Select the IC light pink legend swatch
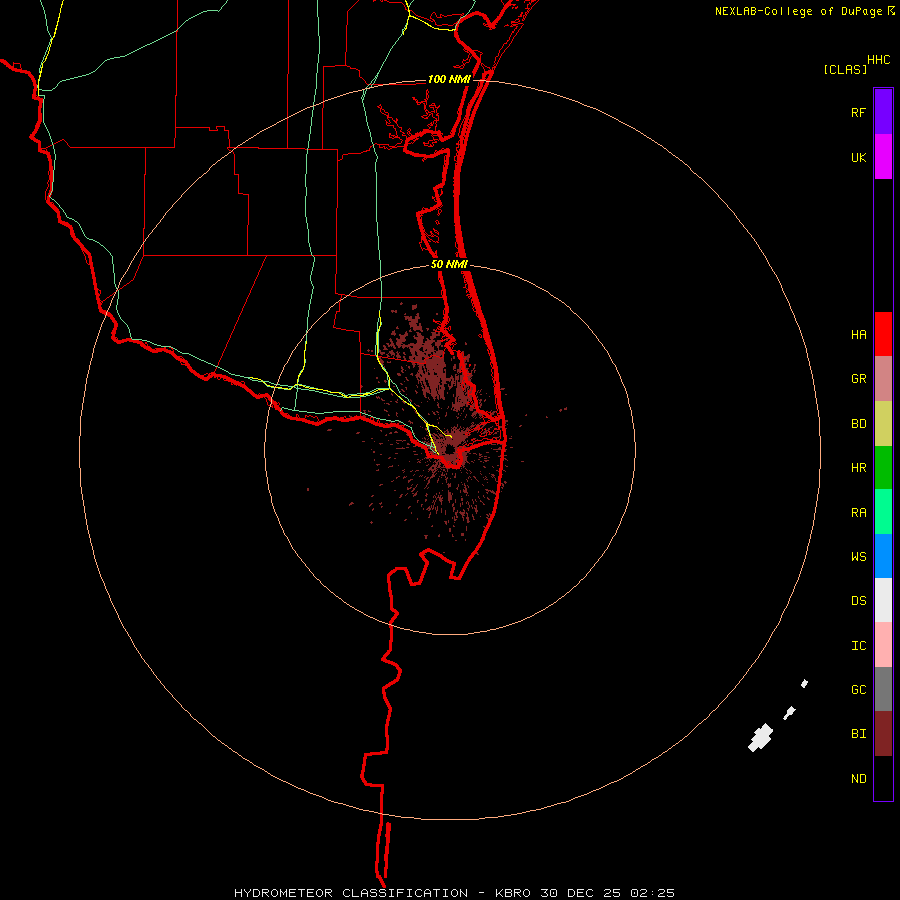Viewport: 900px width, 900px height. coord(883,645)
